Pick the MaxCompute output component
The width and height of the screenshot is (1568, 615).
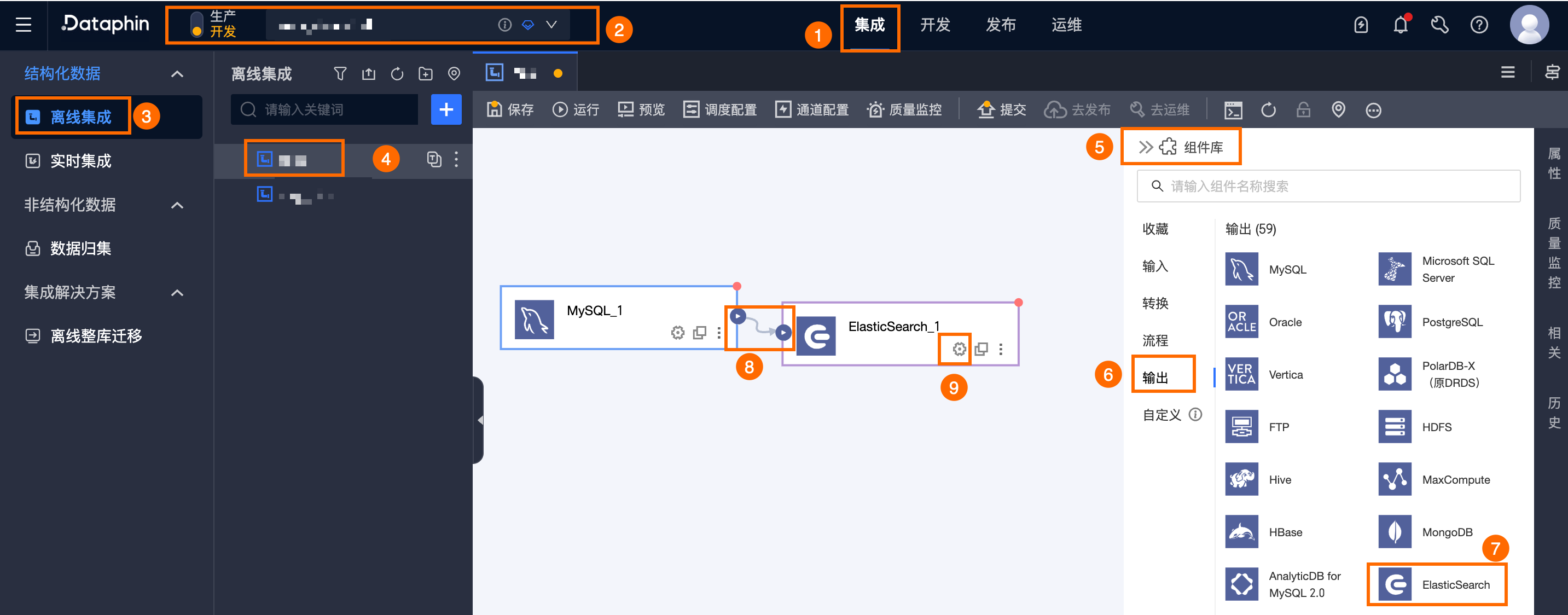[x=1435, y=480]
